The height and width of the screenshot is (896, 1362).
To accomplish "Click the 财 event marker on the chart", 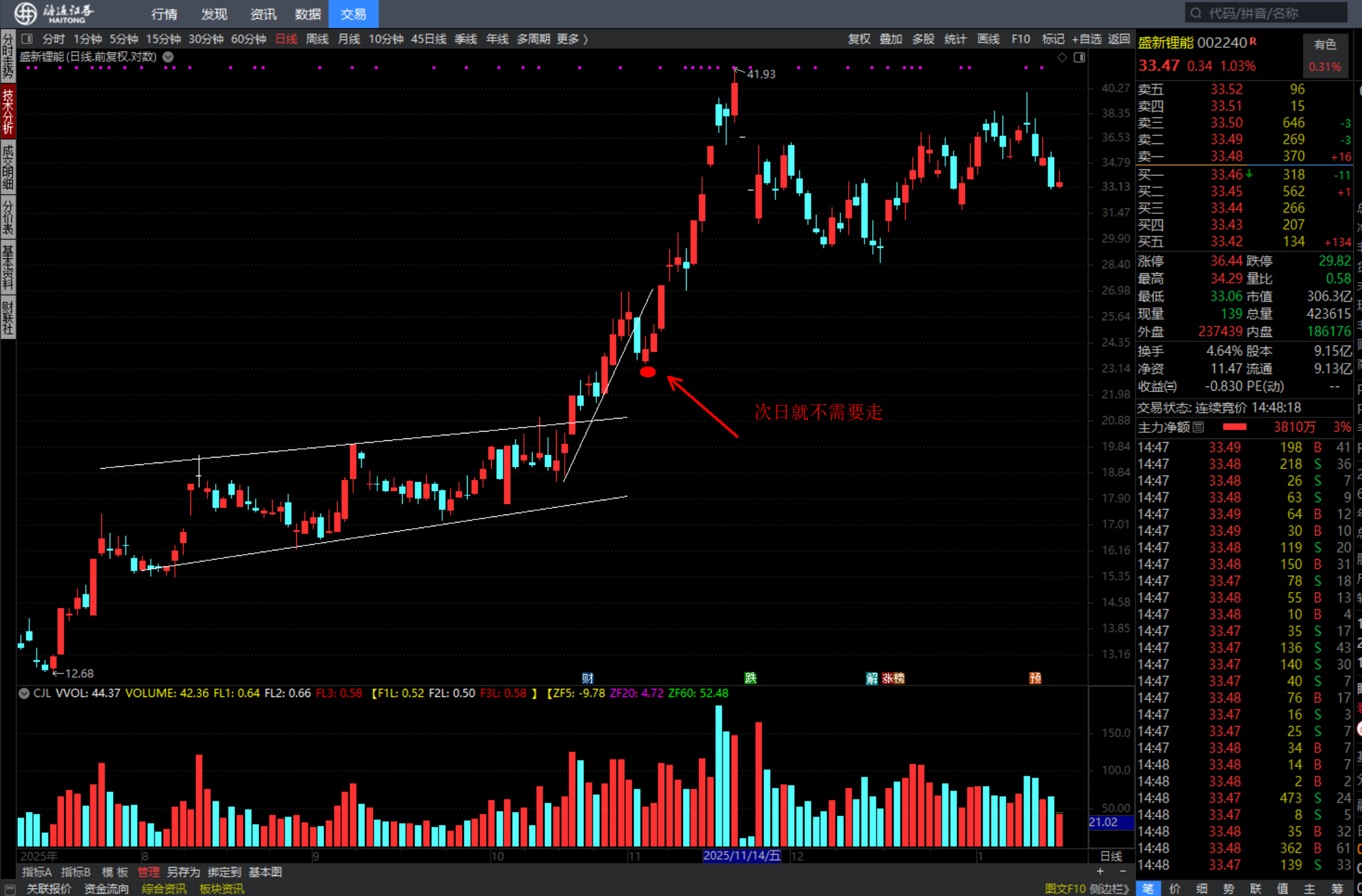I will 587,678.
